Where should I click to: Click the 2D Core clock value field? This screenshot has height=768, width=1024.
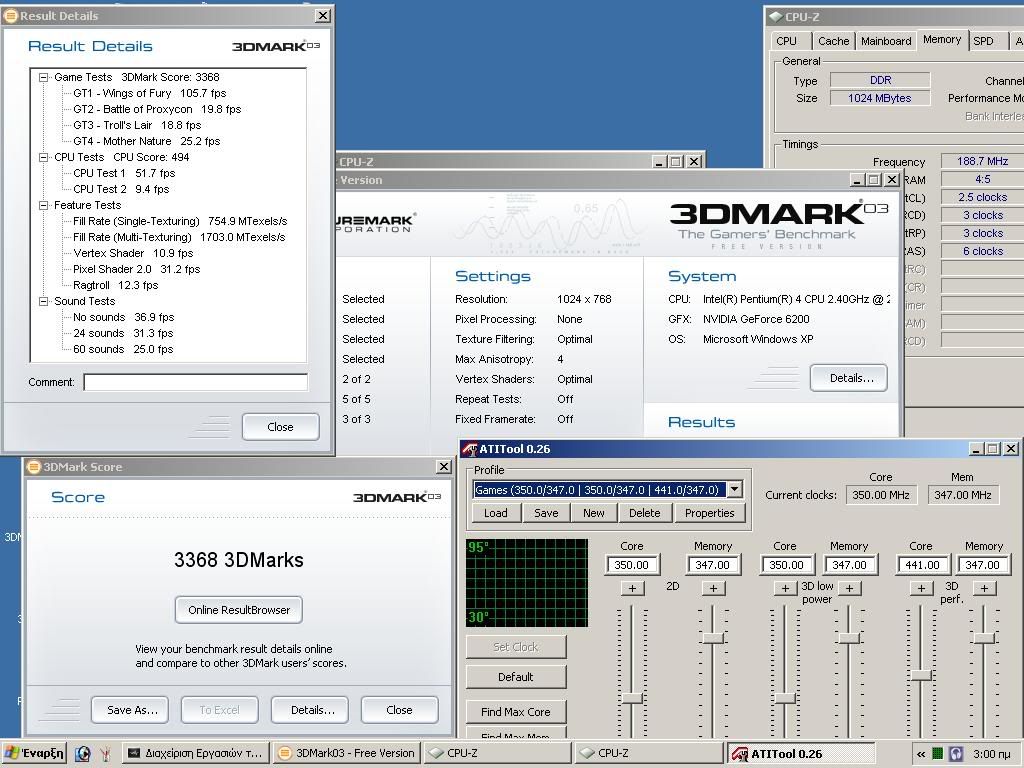pos(632,565)
